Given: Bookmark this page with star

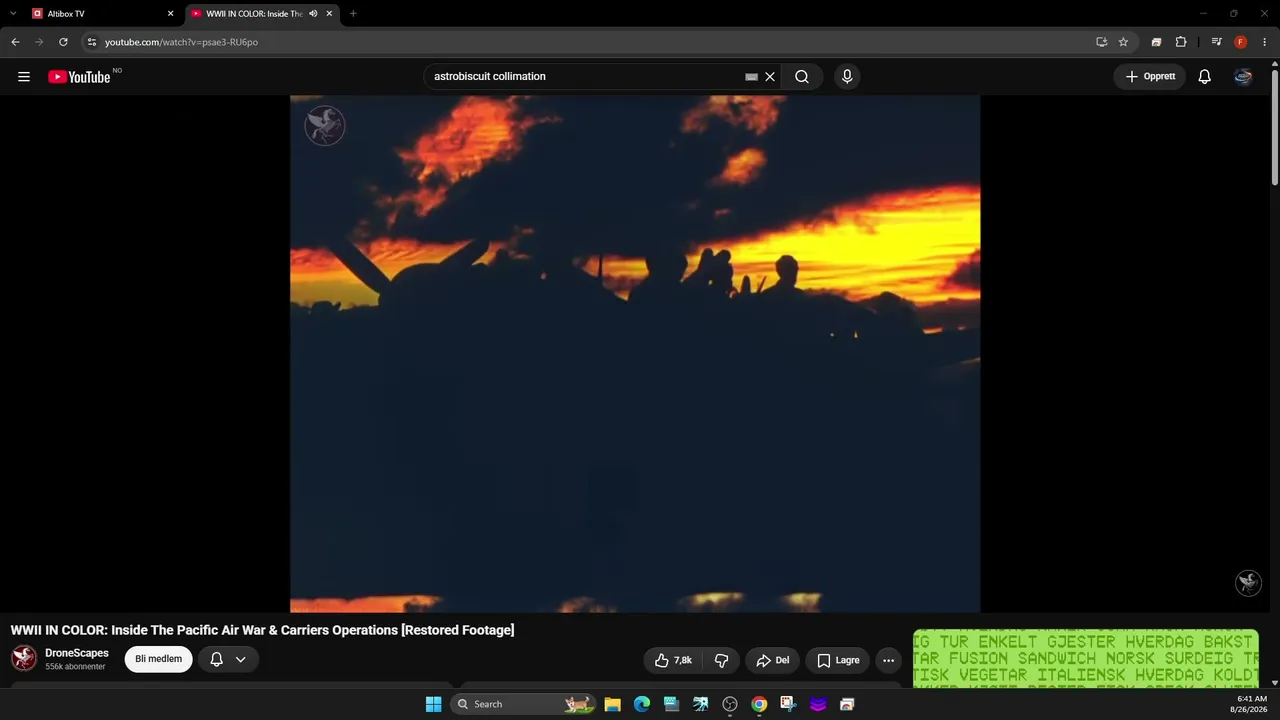Looking at the screenshot, I should [x=1123, y=42].
